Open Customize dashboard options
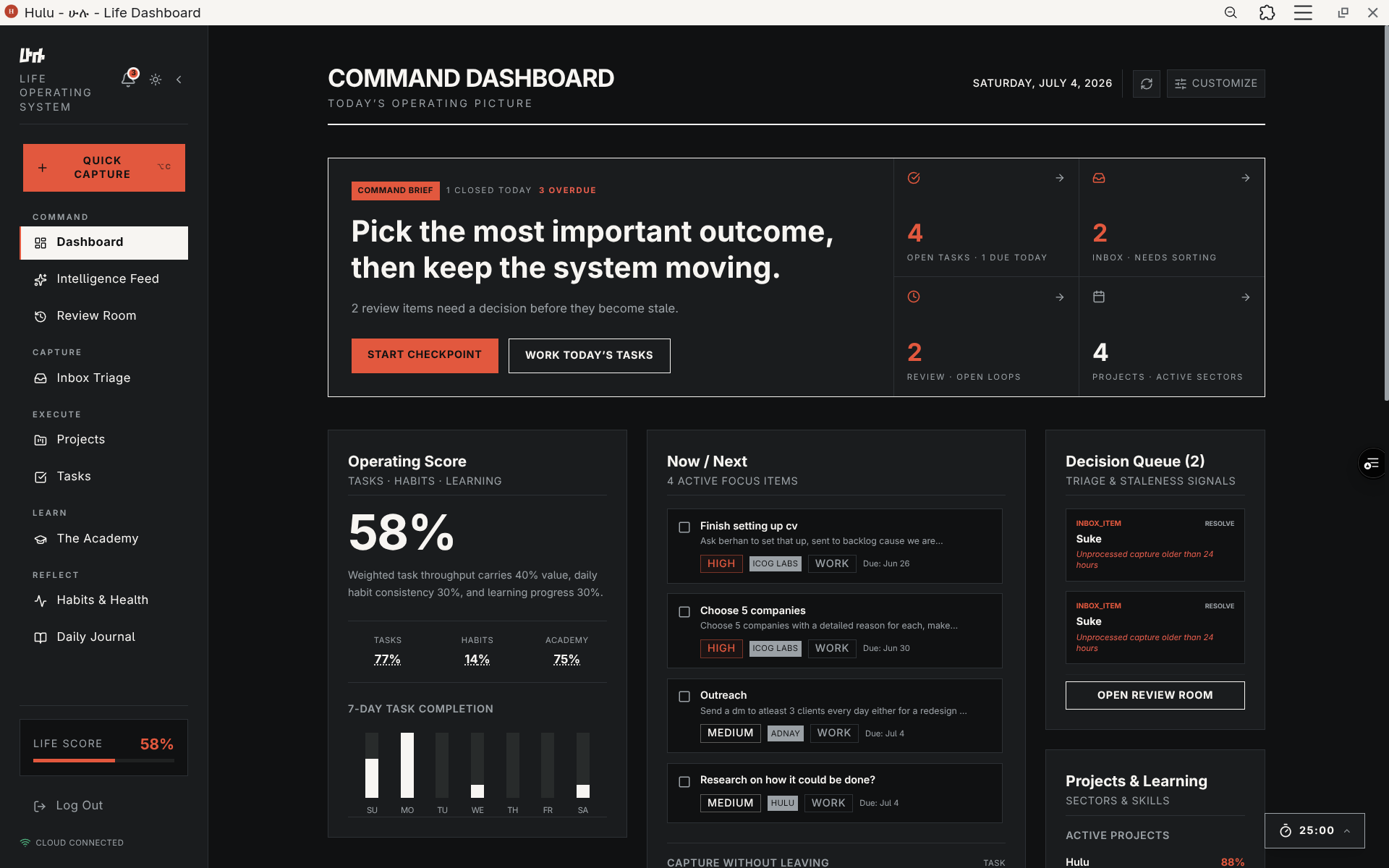Screen dimensions: 1389x868 pos(1216,84)
